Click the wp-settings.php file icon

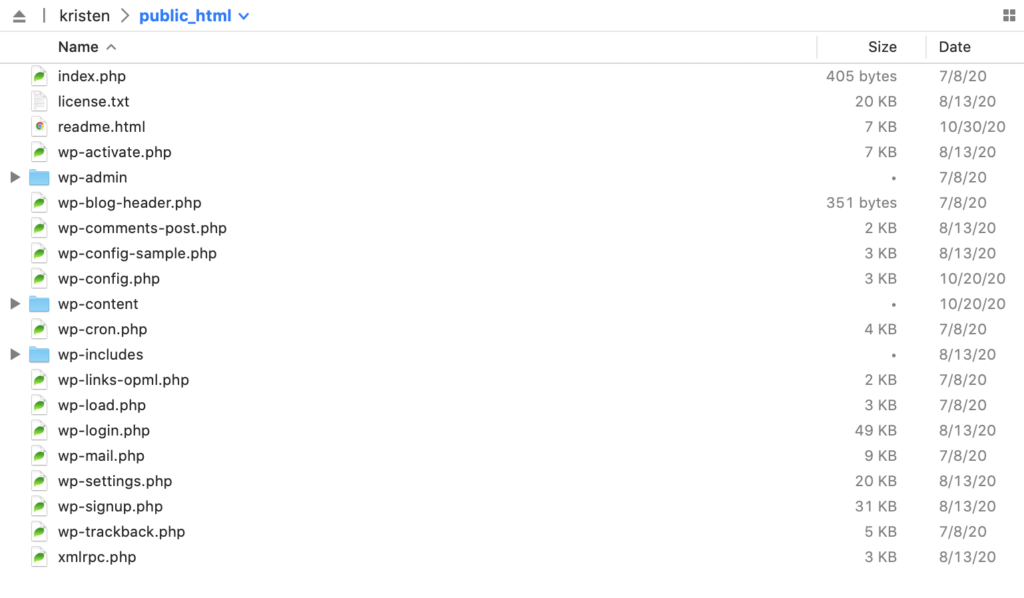39,481
